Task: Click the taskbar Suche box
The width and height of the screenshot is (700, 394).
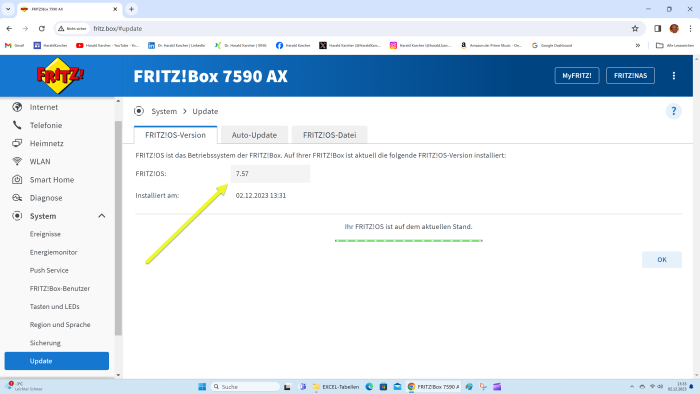Action: coord(246,387)
